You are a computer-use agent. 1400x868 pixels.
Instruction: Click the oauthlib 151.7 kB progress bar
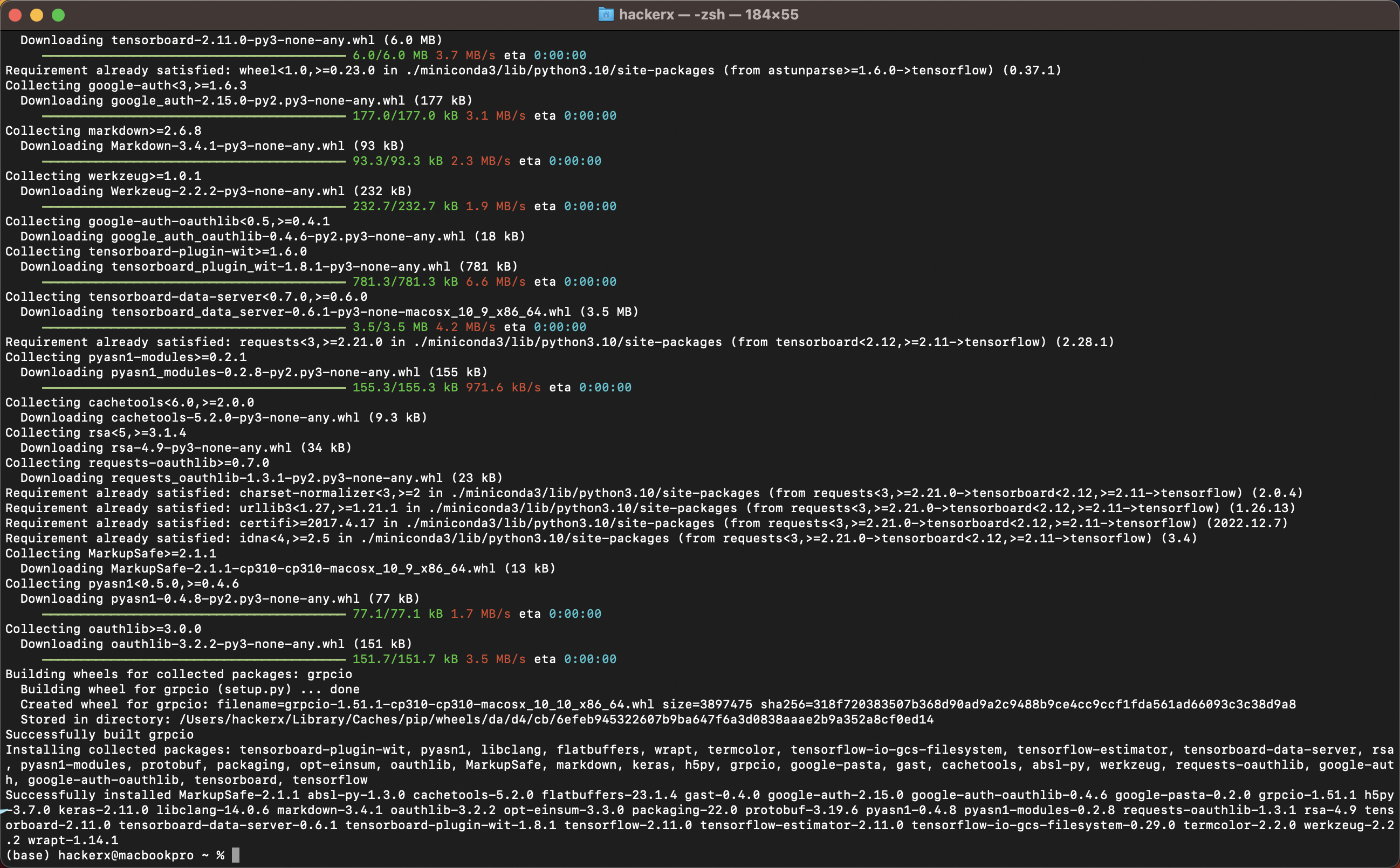(x=194, y=659)
